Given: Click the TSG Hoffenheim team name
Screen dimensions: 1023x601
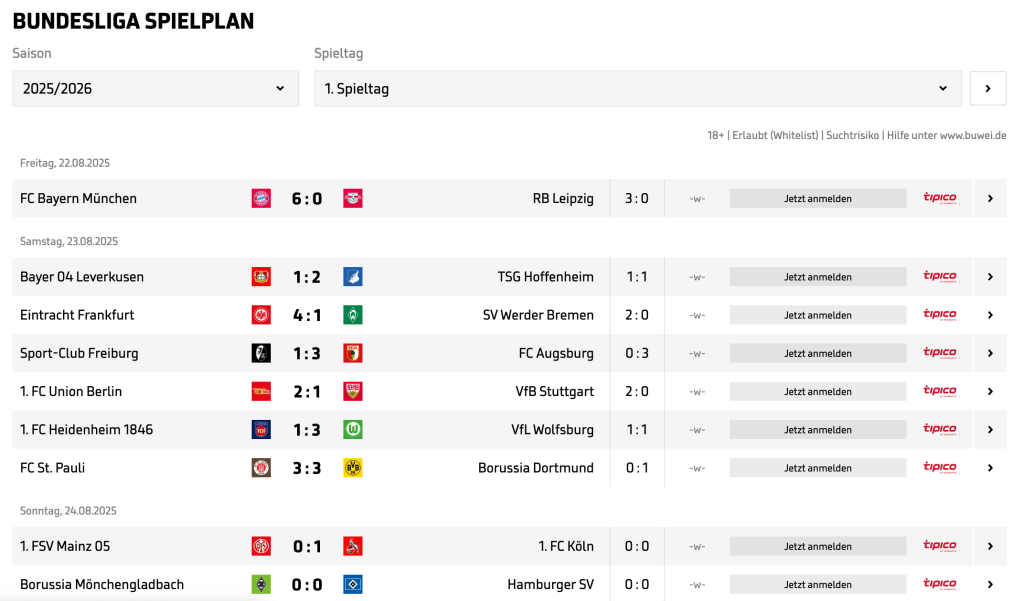Looking at the screenshot, I should [545, 277].
